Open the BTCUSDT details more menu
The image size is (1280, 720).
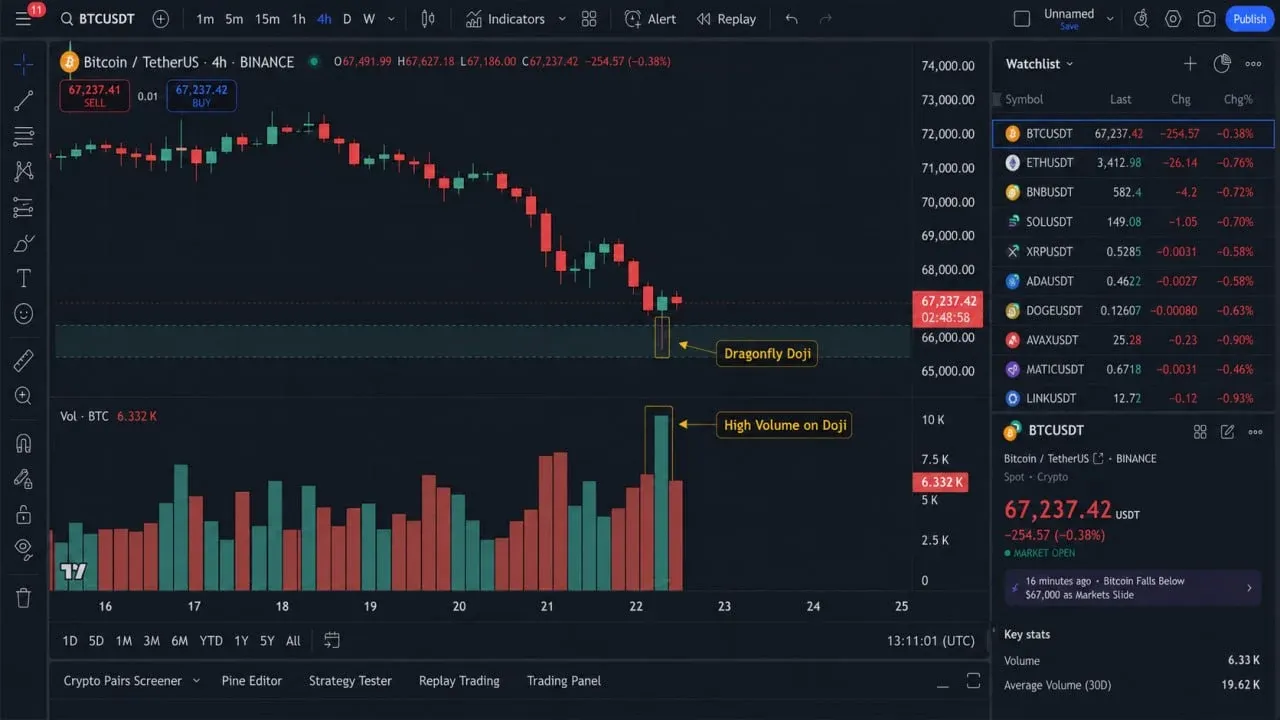click(x=1255, y=431)
